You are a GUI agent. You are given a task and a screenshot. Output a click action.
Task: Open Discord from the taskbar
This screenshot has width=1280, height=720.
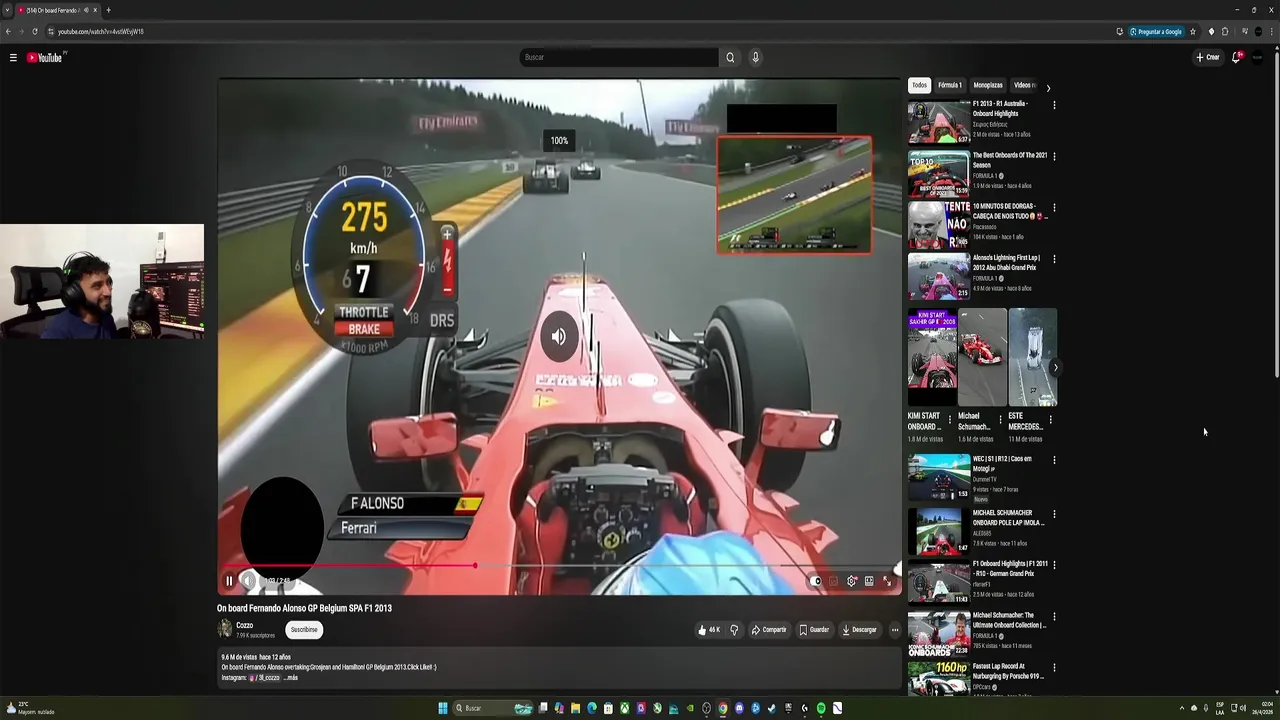coord(739,708)
